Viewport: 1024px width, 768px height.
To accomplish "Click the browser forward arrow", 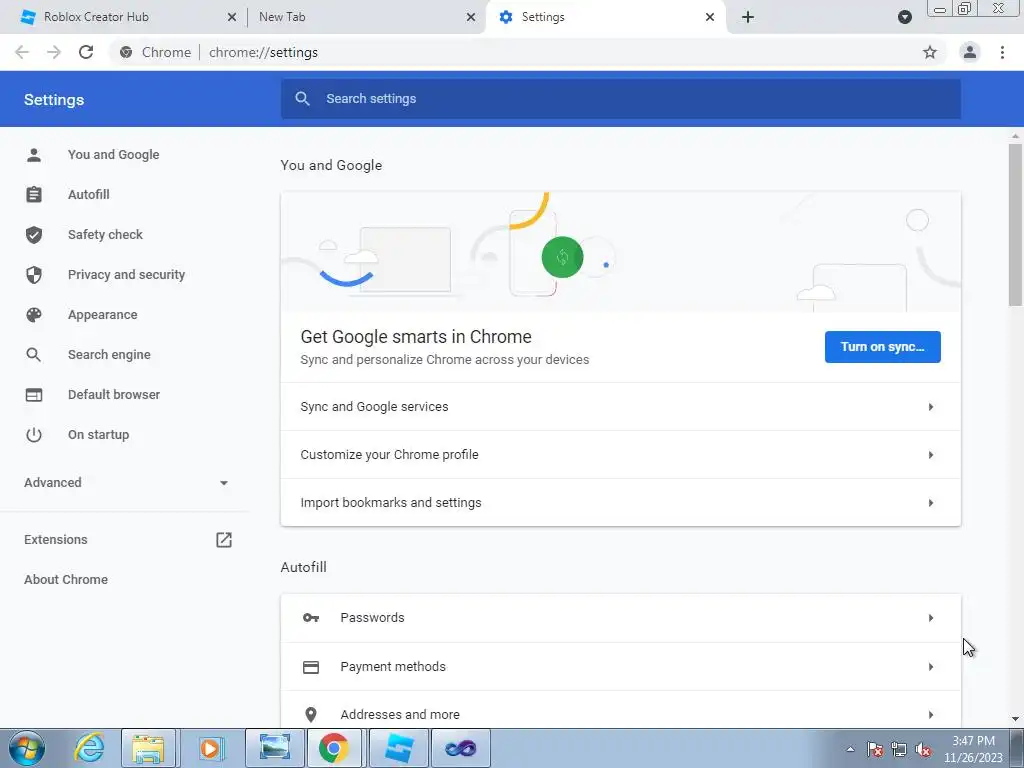I will (54, 52).
